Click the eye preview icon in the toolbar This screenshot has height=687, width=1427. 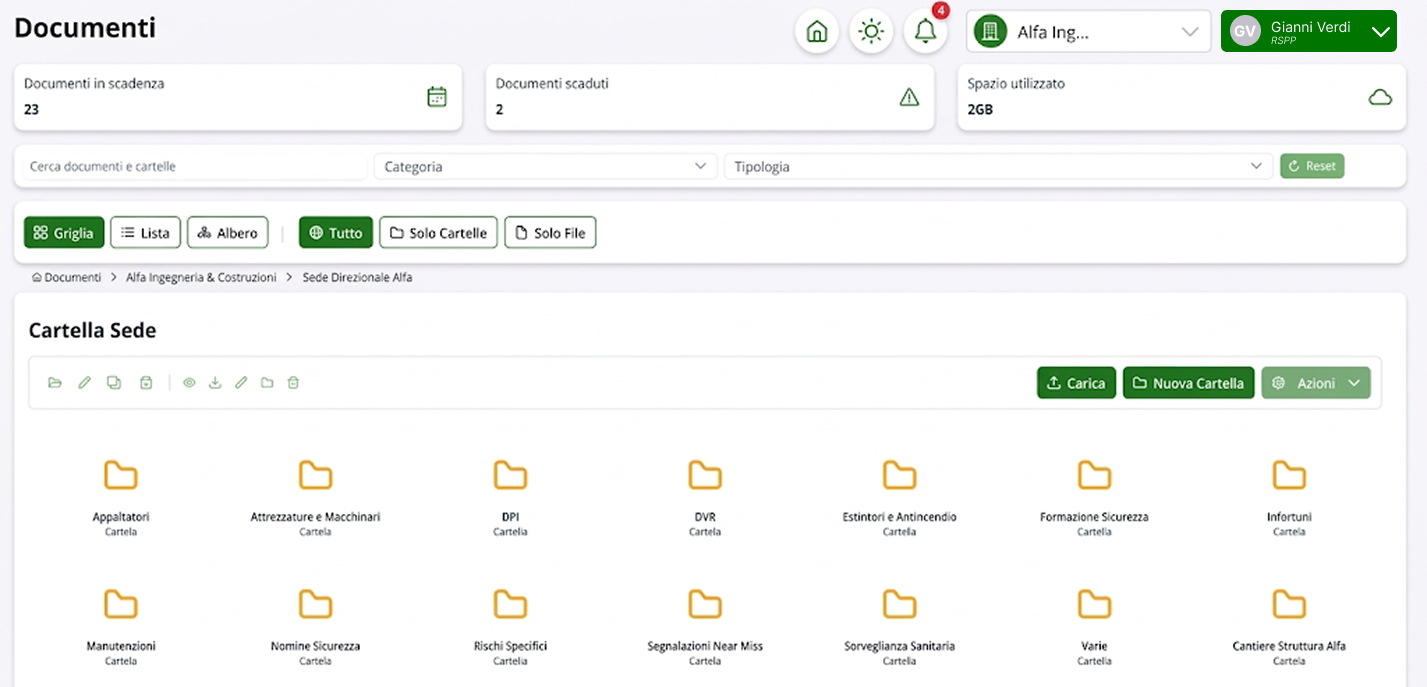(x=189, y=383)
